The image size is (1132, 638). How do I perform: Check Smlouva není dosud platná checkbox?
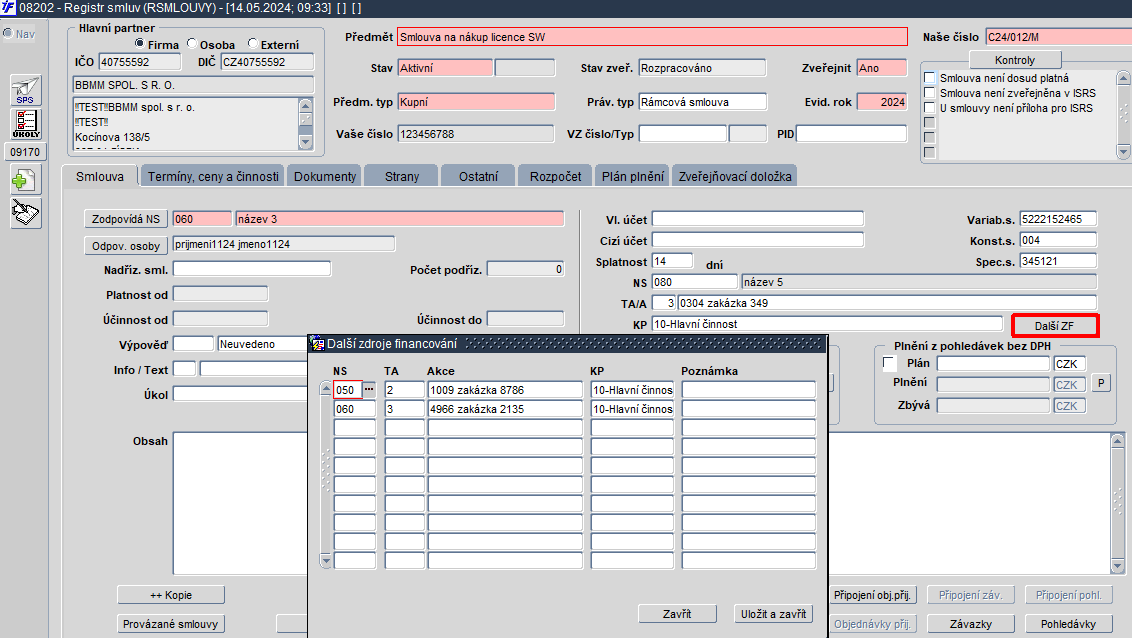coord(930,78)
